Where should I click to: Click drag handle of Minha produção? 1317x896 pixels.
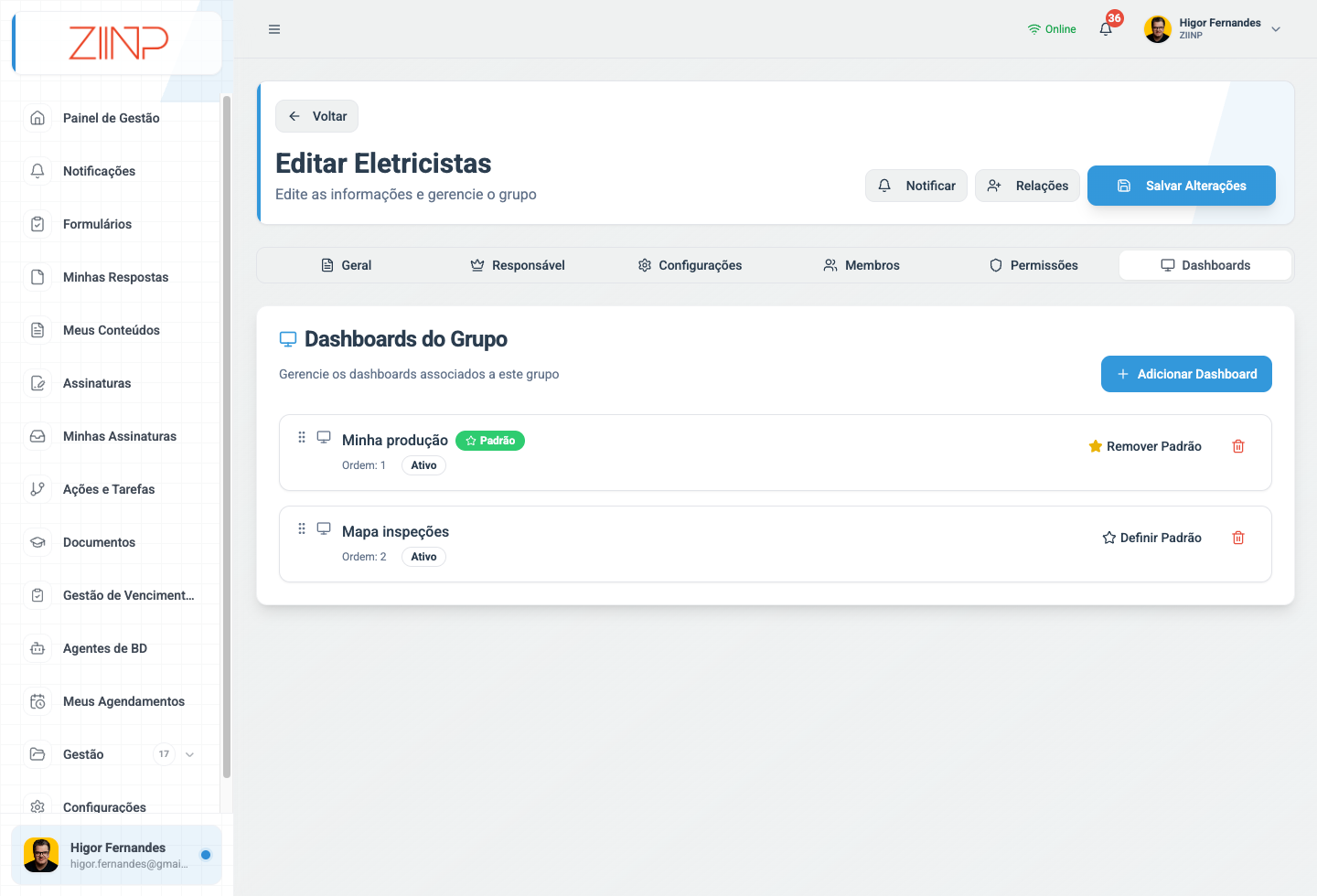point(302,437)
